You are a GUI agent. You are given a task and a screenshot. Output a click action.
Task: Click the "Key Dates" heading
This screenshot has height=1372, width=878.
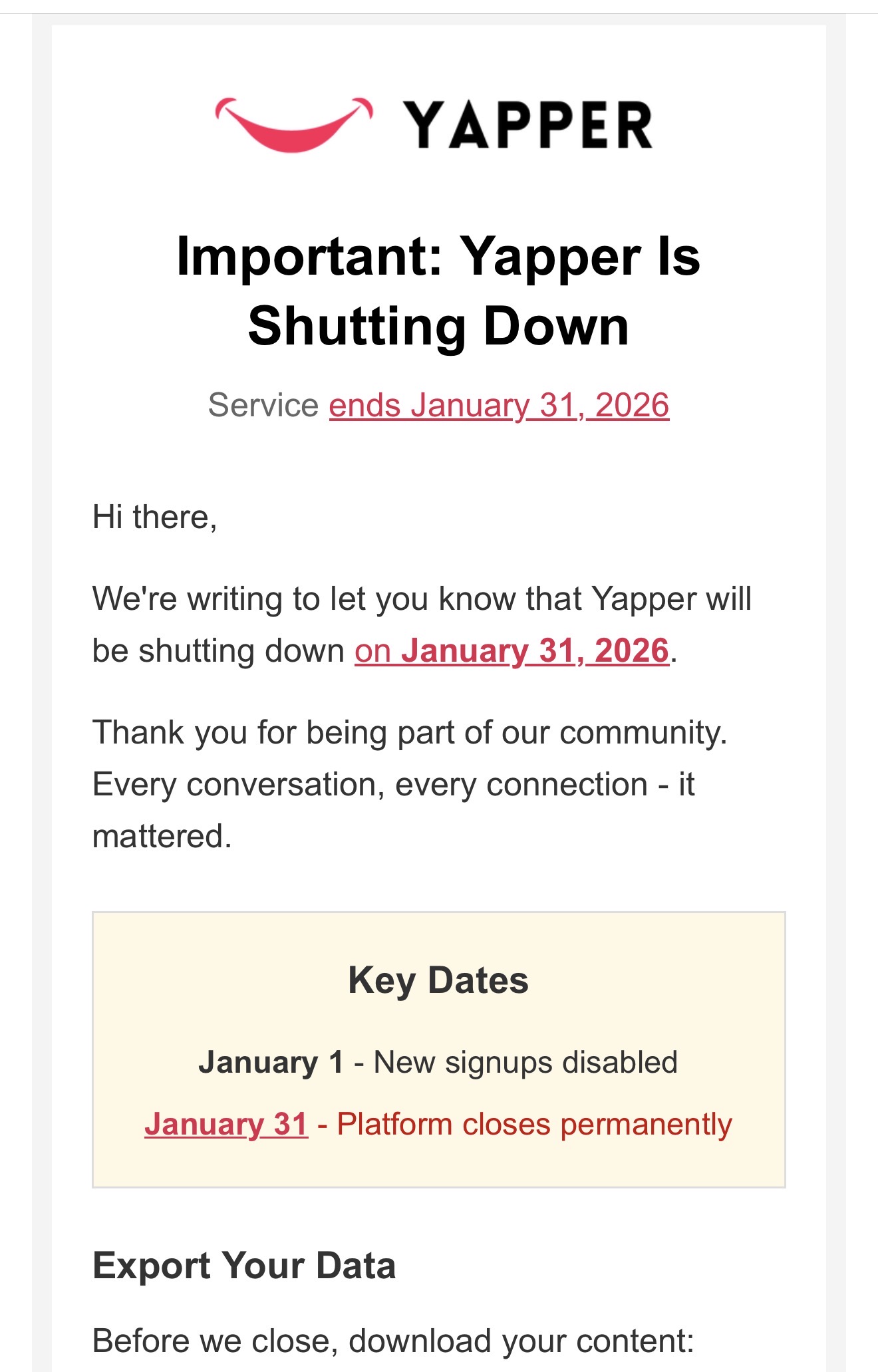pyautogui.click(x=438, y=980)
